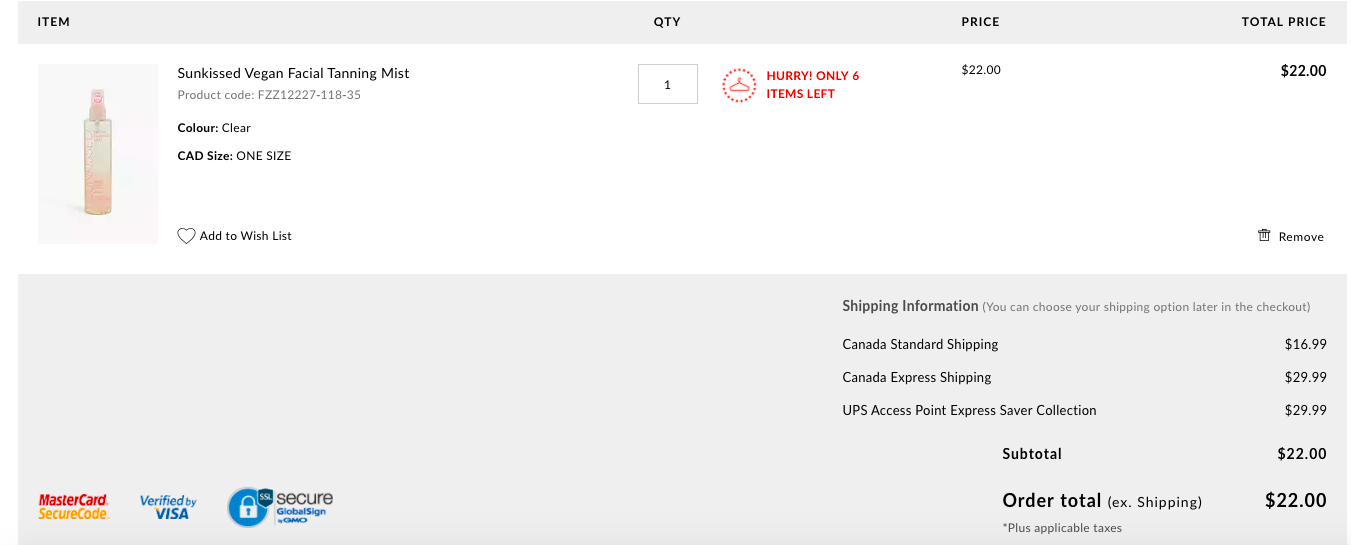Click the Verified by Visa logo
Viewport: 1351px width, 545px height.
click(167, 507)
